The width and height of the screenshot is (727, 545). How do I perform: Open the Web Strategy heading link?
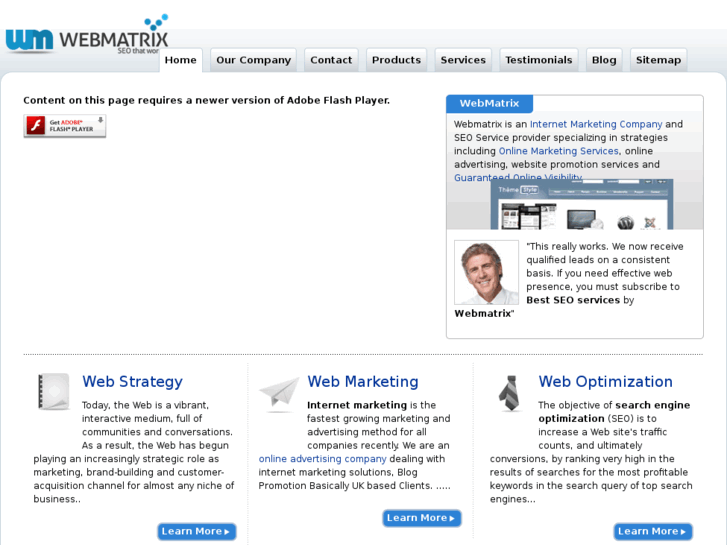(132, 382)
